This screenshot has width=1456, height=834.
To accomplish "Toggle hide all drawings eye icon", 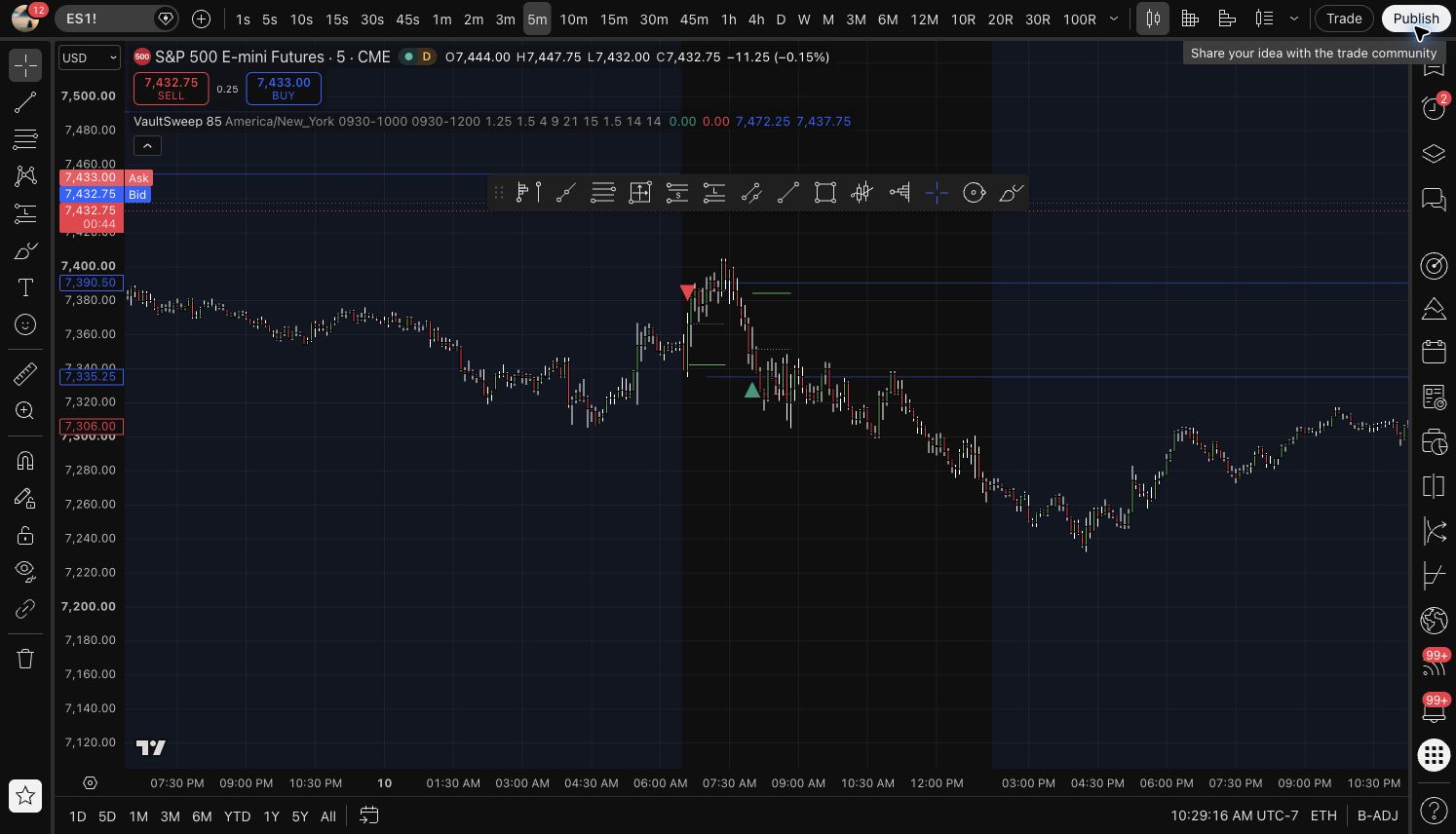I will pyautogui.click(x=25, y=572).
